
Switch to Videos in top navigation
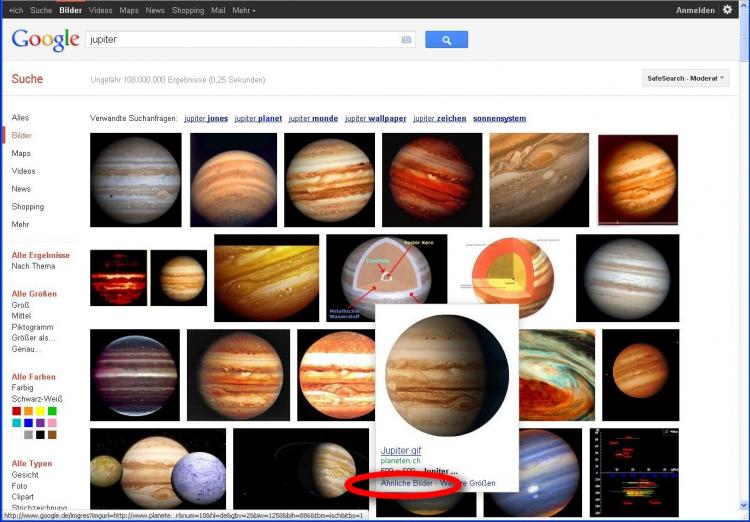tap(100, 10)
